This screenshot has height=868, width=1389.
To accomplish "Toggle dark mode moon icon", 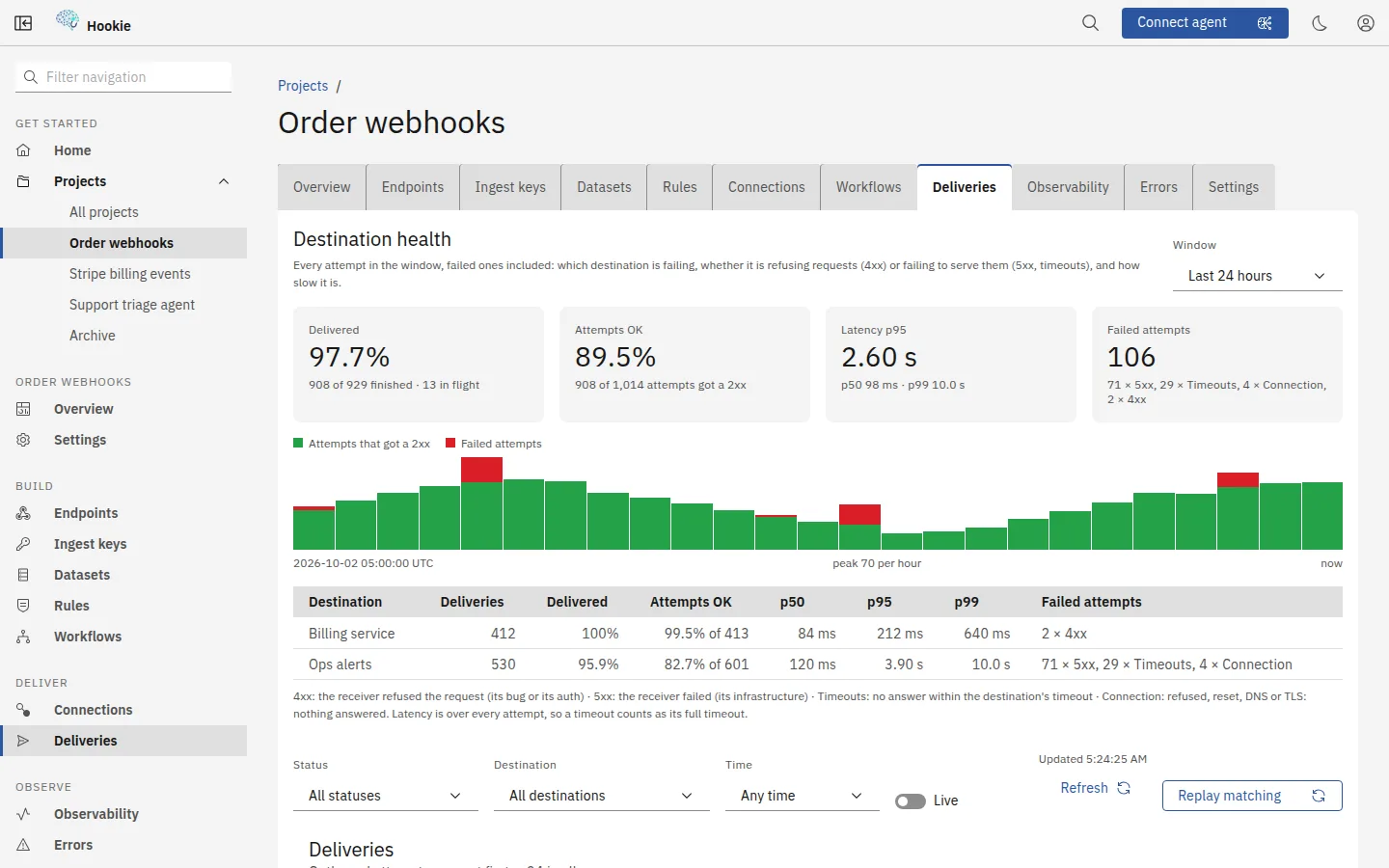I will click(x=1320, y=23).
